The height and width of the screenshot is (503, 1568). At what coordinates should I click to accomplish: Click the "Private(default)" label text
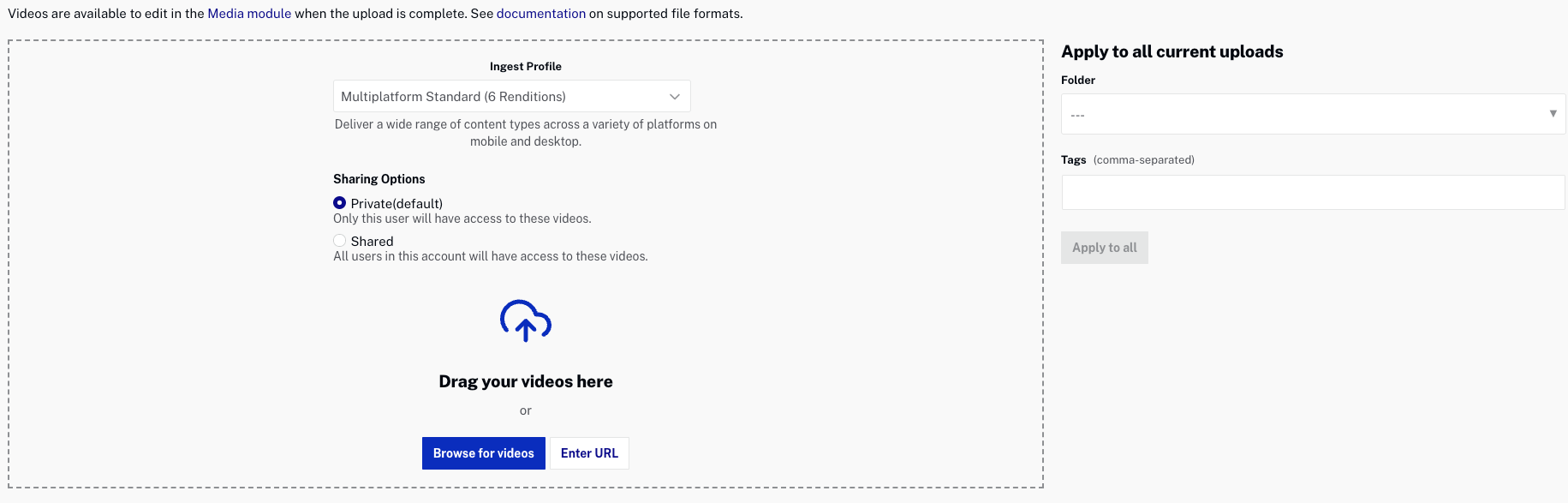tap(396, 204)
